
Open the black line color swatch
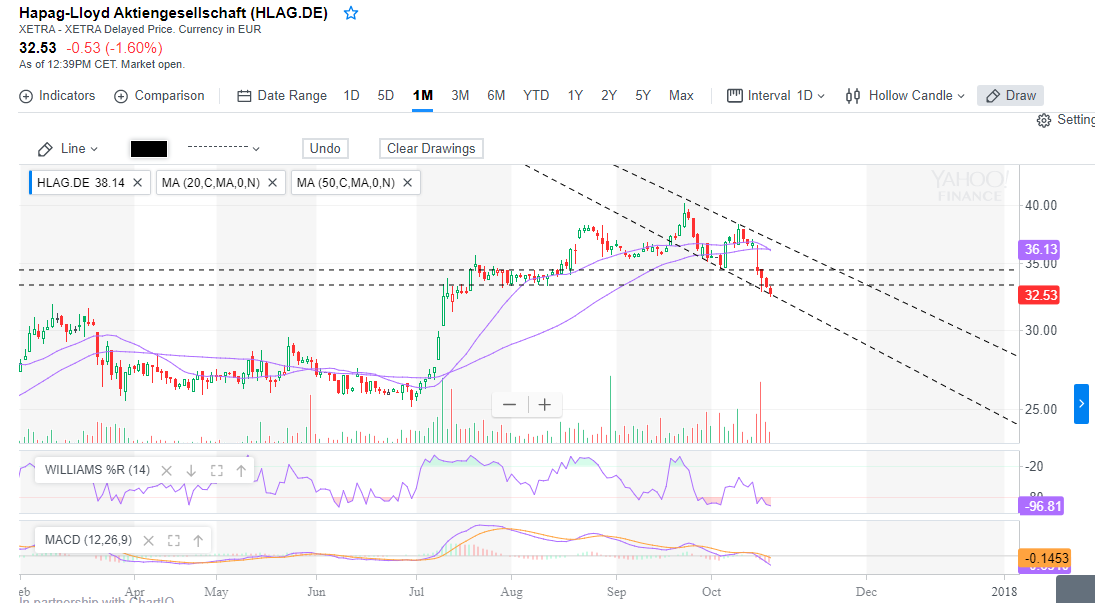click(x=149, y=149)
